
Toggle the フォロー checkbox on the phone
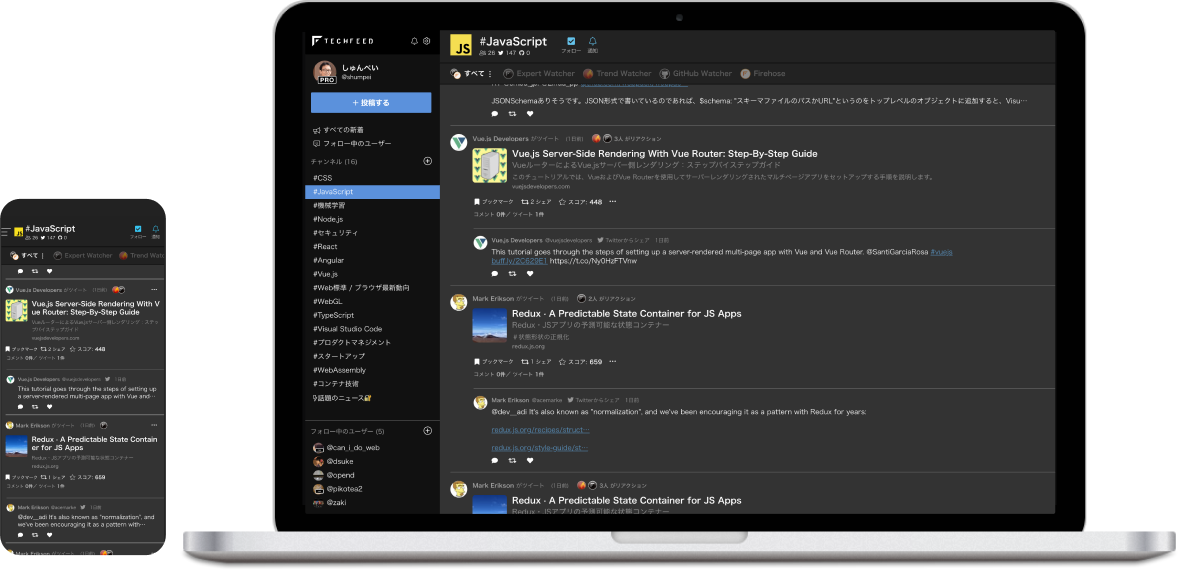click(138, 231)
